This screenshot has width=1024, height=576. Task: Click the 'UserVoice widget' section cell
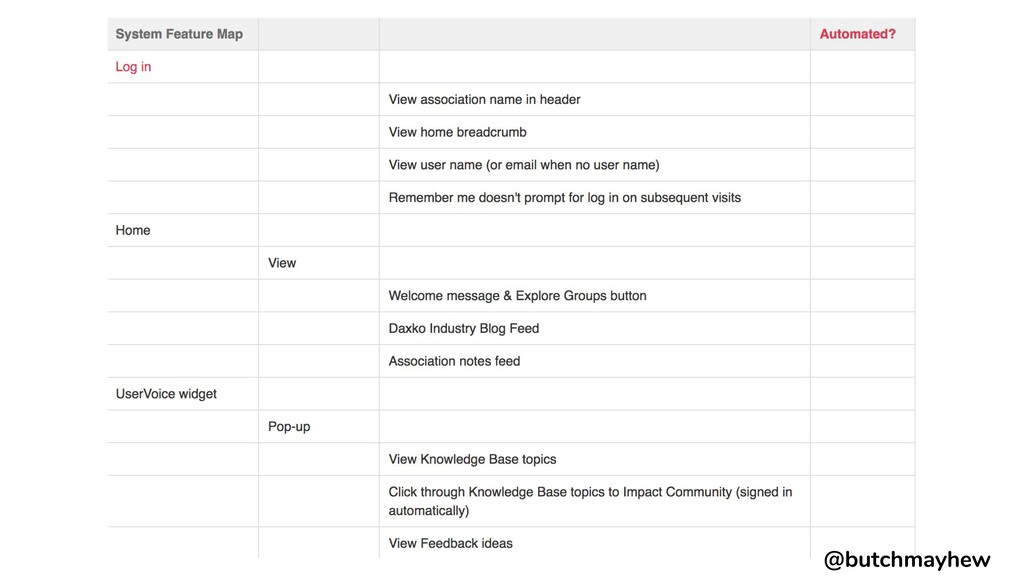click(x=183, y=393)
